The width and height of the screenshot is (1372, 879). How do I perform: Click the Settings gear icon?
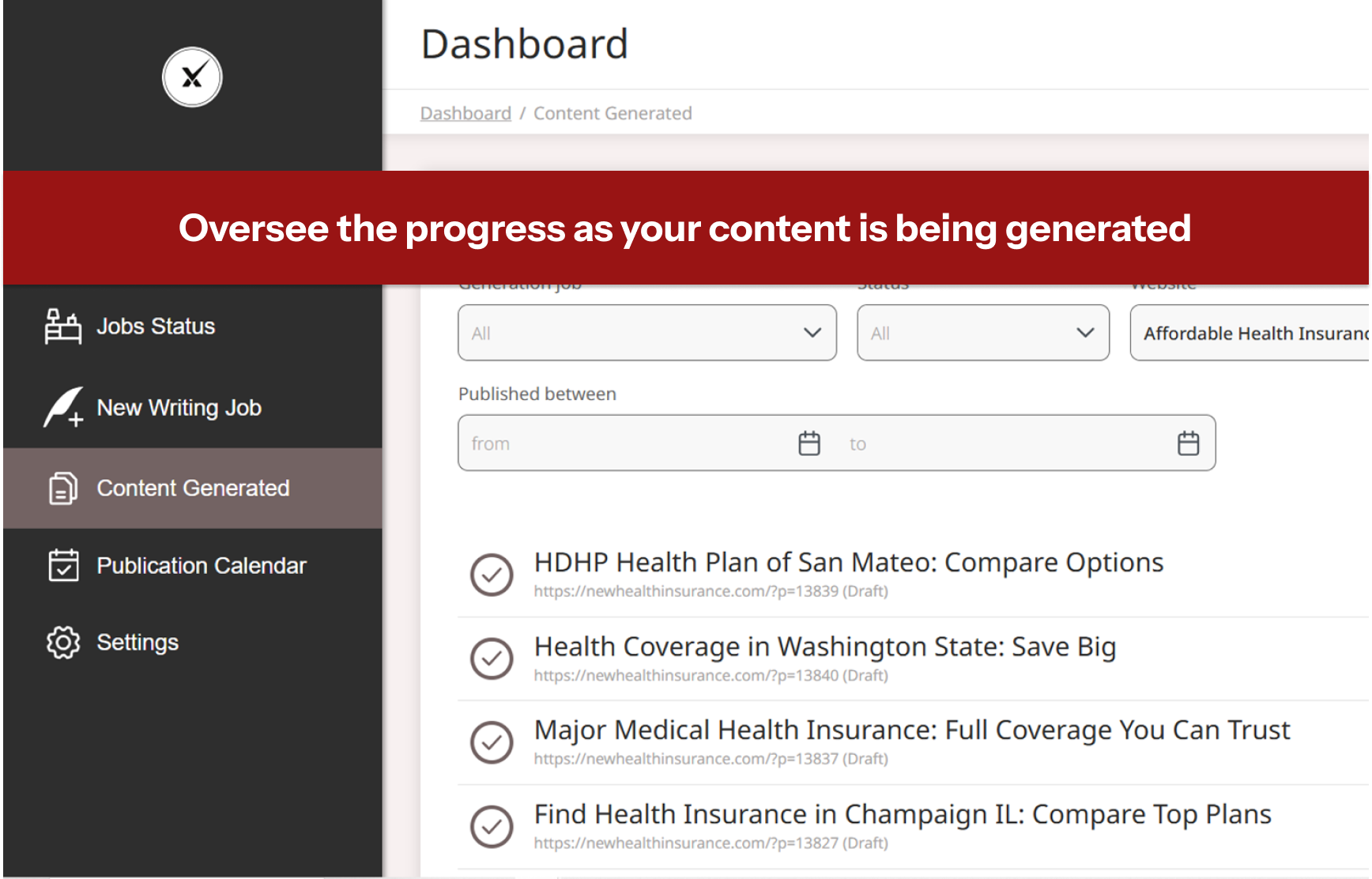coord(63,643)
